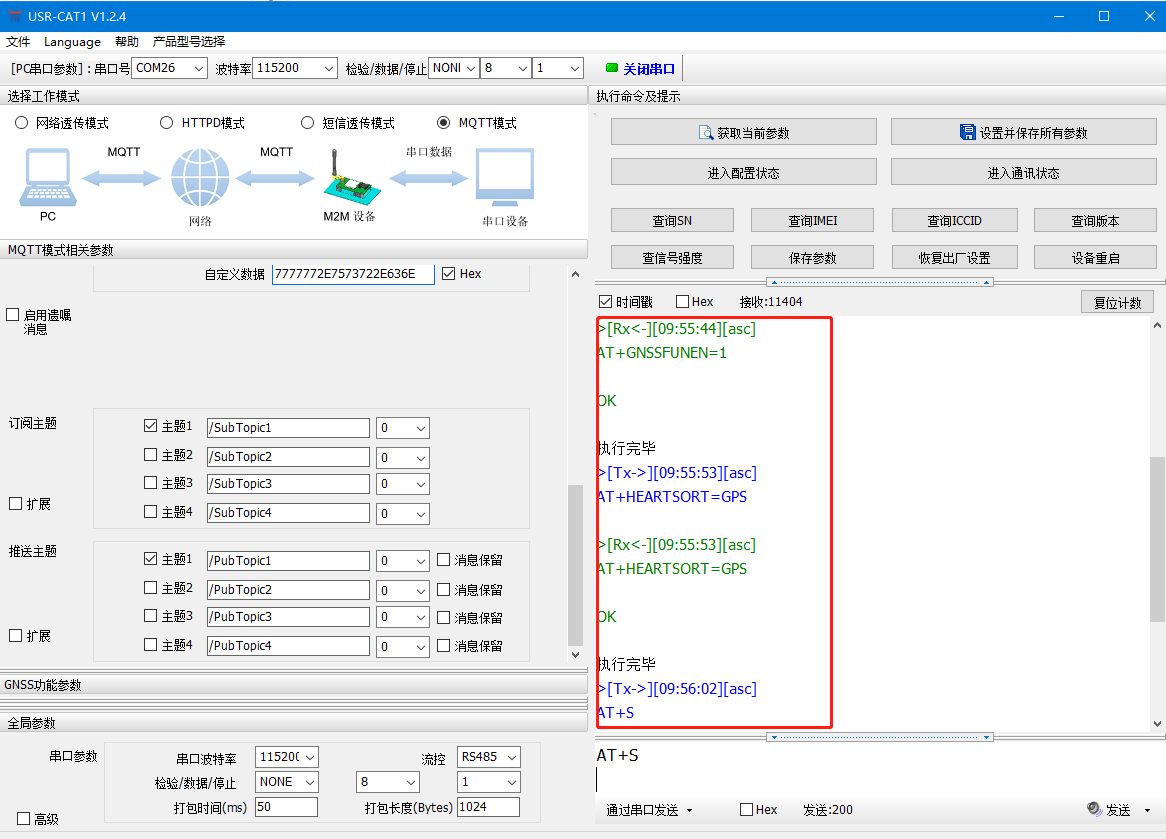The width and height of the screenshot is (1166, 839).
Task: Click the save icon on 设置并保存所有参数
Action: [x=967, y=133]
